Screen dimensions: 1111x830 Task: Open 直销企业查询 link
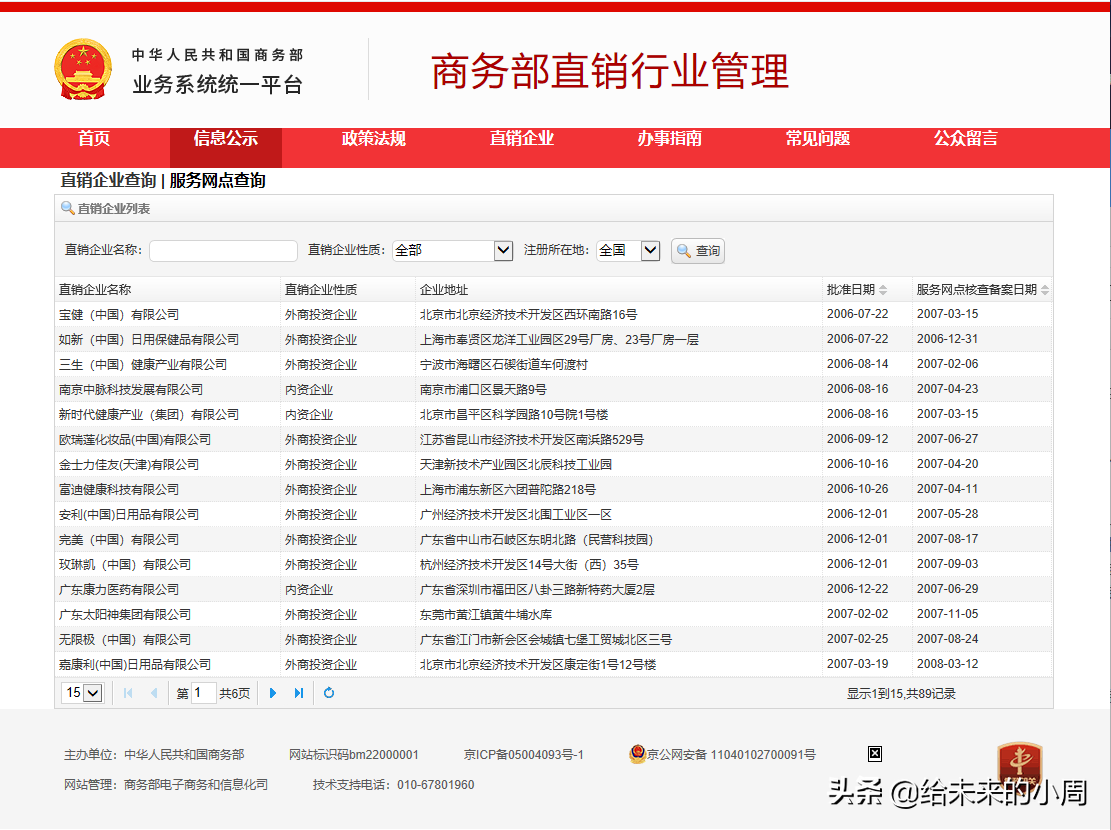[108, 181]
